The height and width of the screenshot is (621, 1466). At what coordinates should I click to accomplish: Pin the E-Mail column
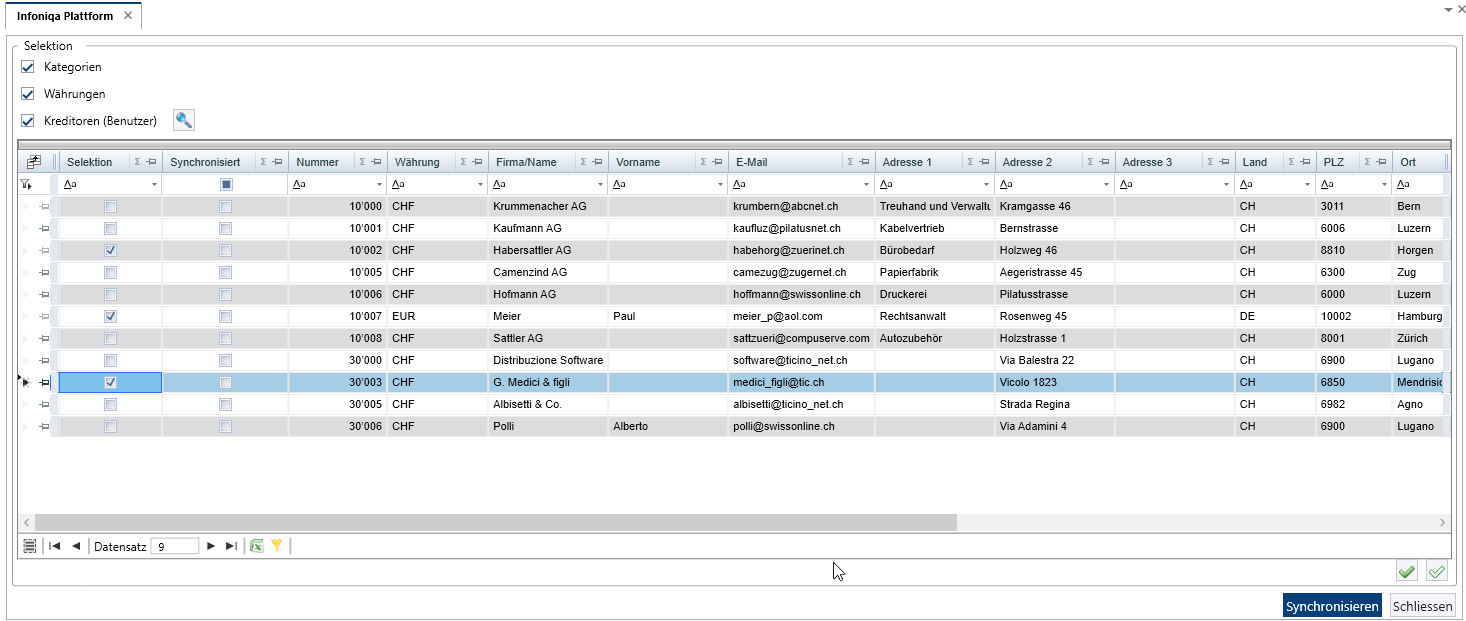coord(864,162)
